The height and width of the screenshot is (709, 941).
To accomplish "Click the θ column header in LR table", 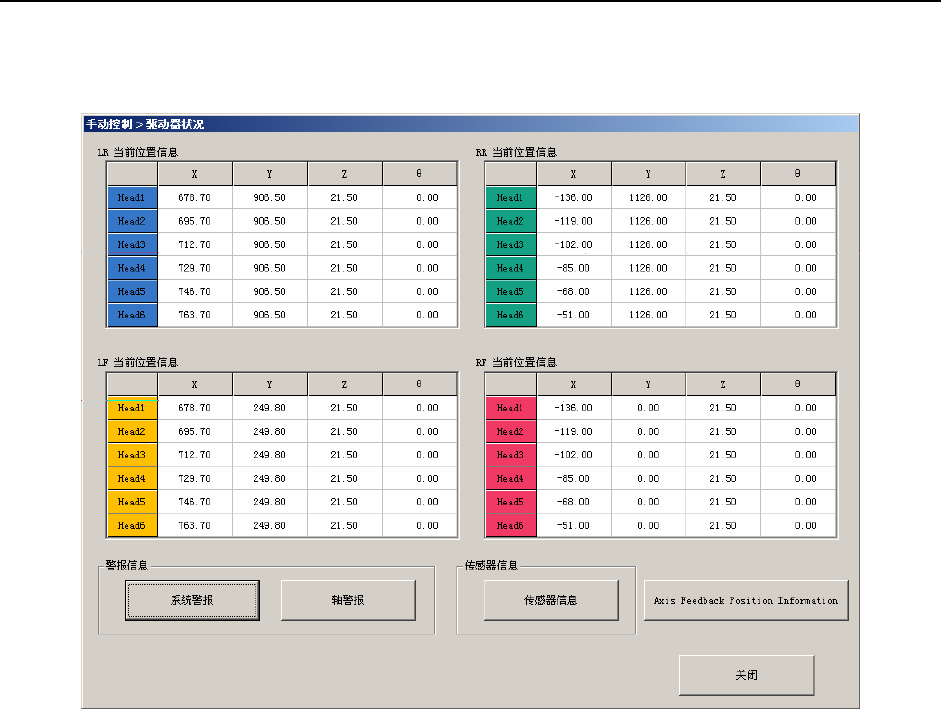I will pos(419,174).
